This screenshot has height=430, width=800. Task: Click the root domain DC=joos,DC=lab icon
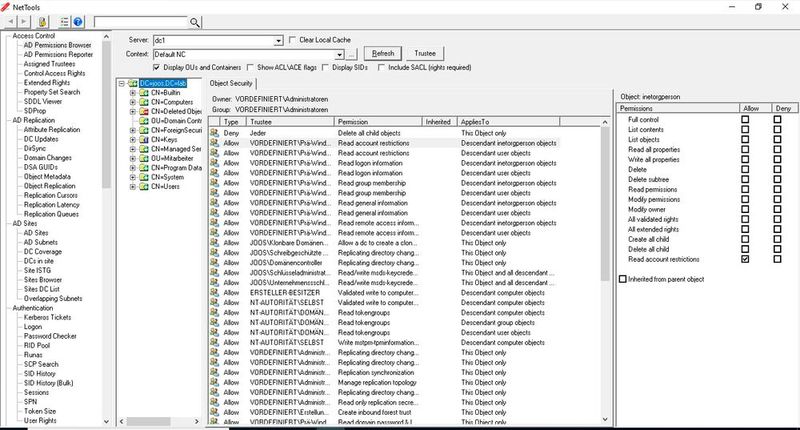[133, 83]
